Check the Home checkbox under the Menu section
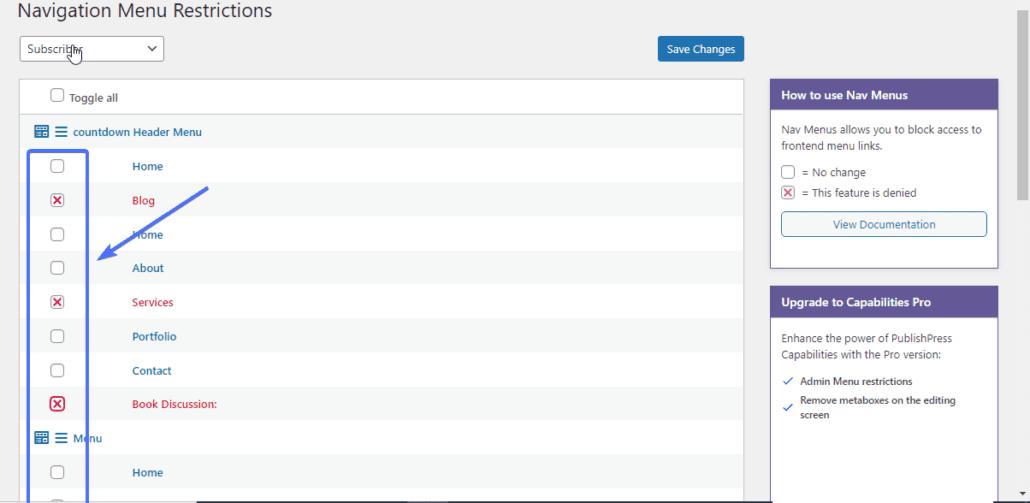1030x503 pixels. tap(58, 472)
